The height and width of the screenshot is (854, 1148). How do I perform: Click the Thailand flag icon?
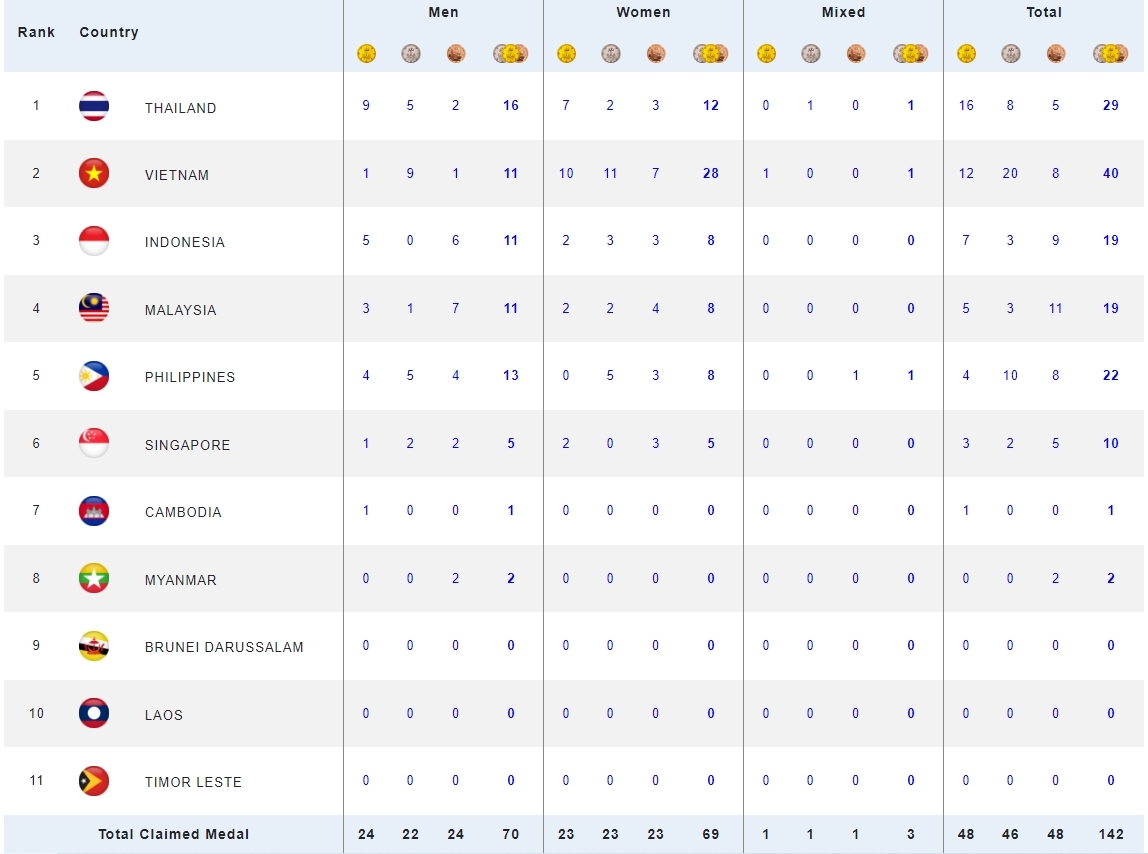pos(94,105)
